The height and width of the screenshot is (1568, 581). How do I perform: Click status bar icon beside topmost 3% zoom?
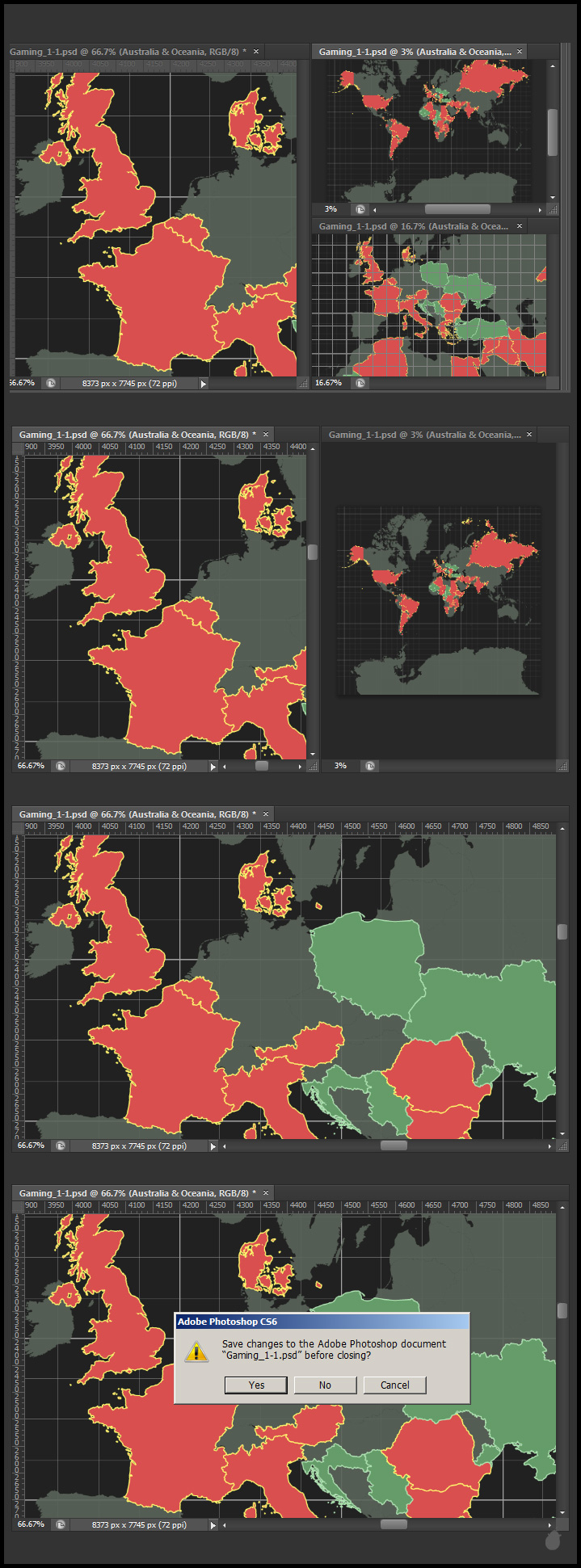(x=360, y=209)
